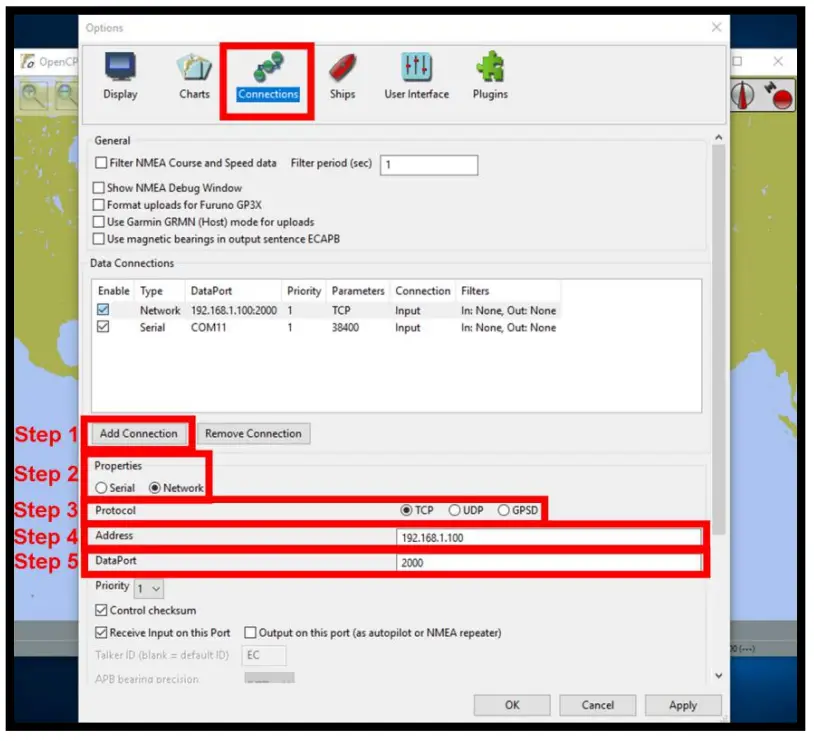
Task: Click the Talker ID field showing EC
Action: click(x=264, y=655)
